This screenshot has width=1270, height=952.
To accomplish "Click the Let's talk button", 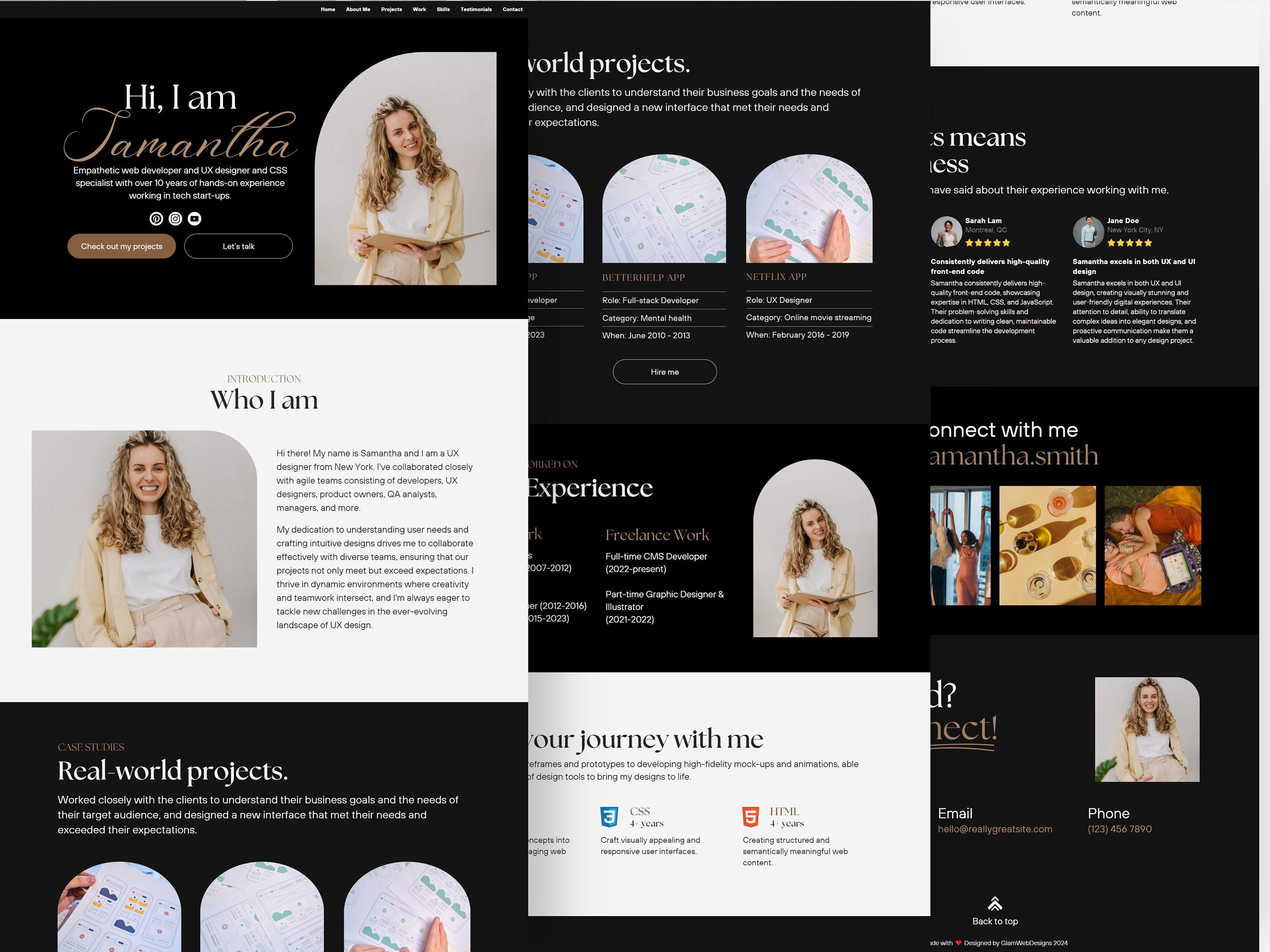I will pyautogui.click(x=238, y=245).
